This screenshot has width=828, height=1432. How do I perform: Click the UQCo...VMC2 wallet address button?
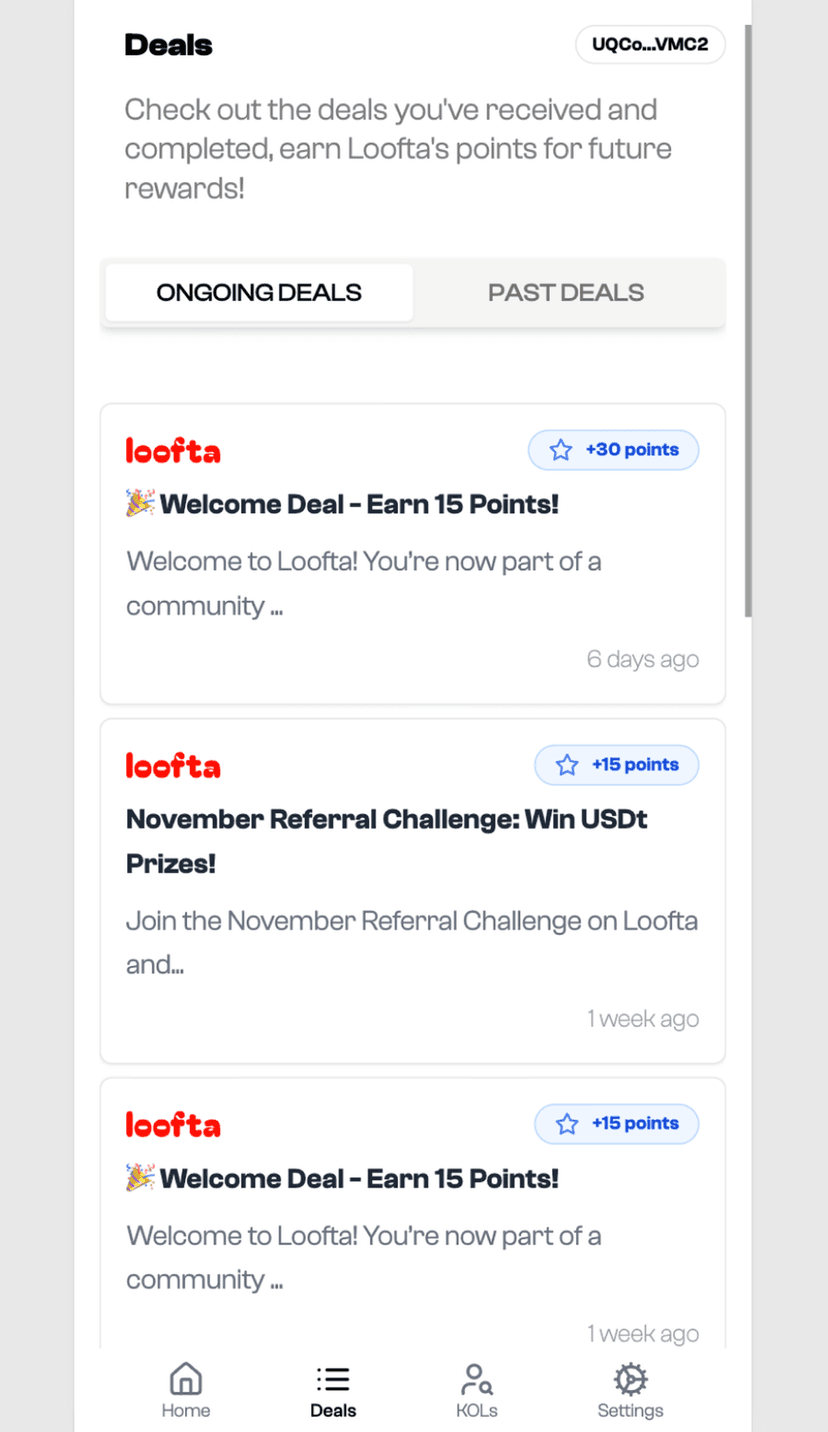pos(650,45)
